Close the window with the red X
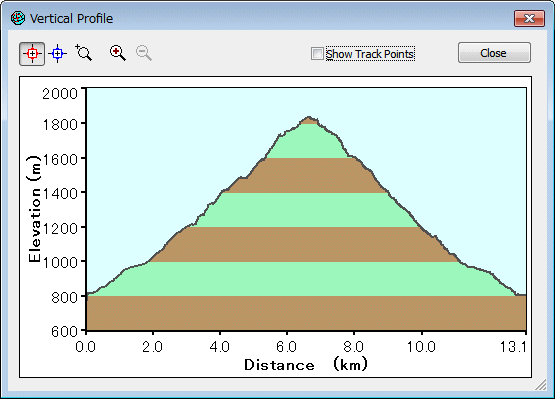Screen dimensions: 555x399 click(x=529, y=18)
